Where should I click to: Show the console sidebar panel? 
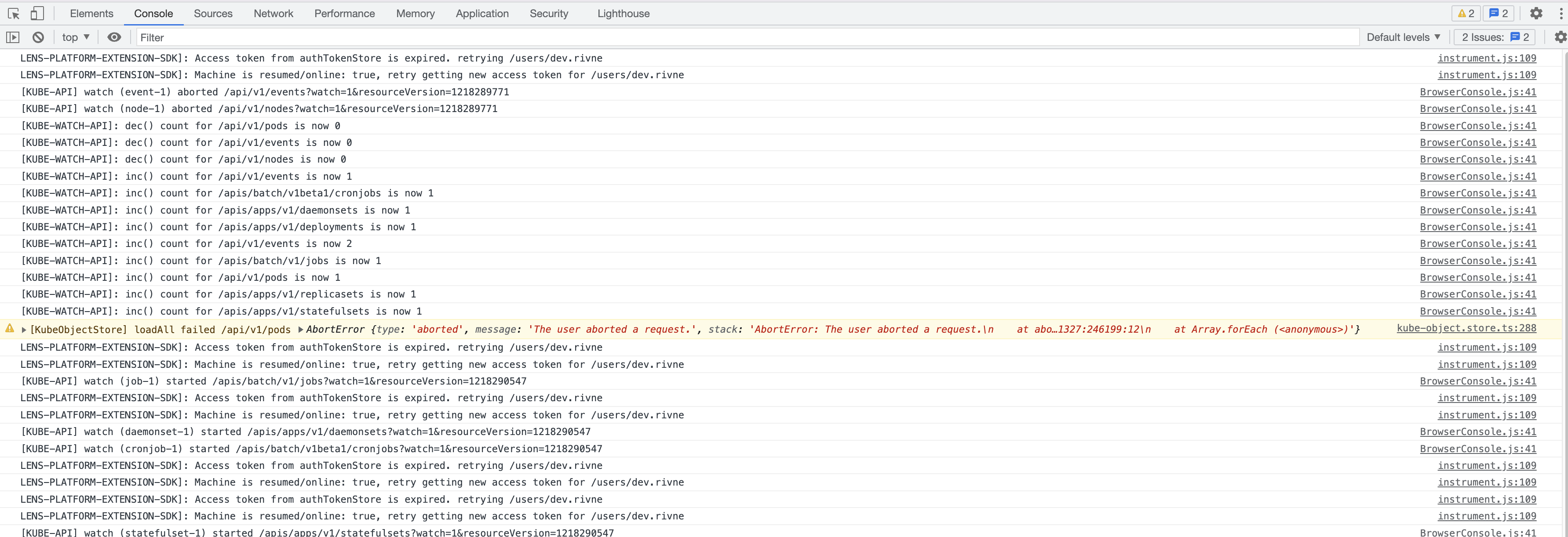coord(13,37)
